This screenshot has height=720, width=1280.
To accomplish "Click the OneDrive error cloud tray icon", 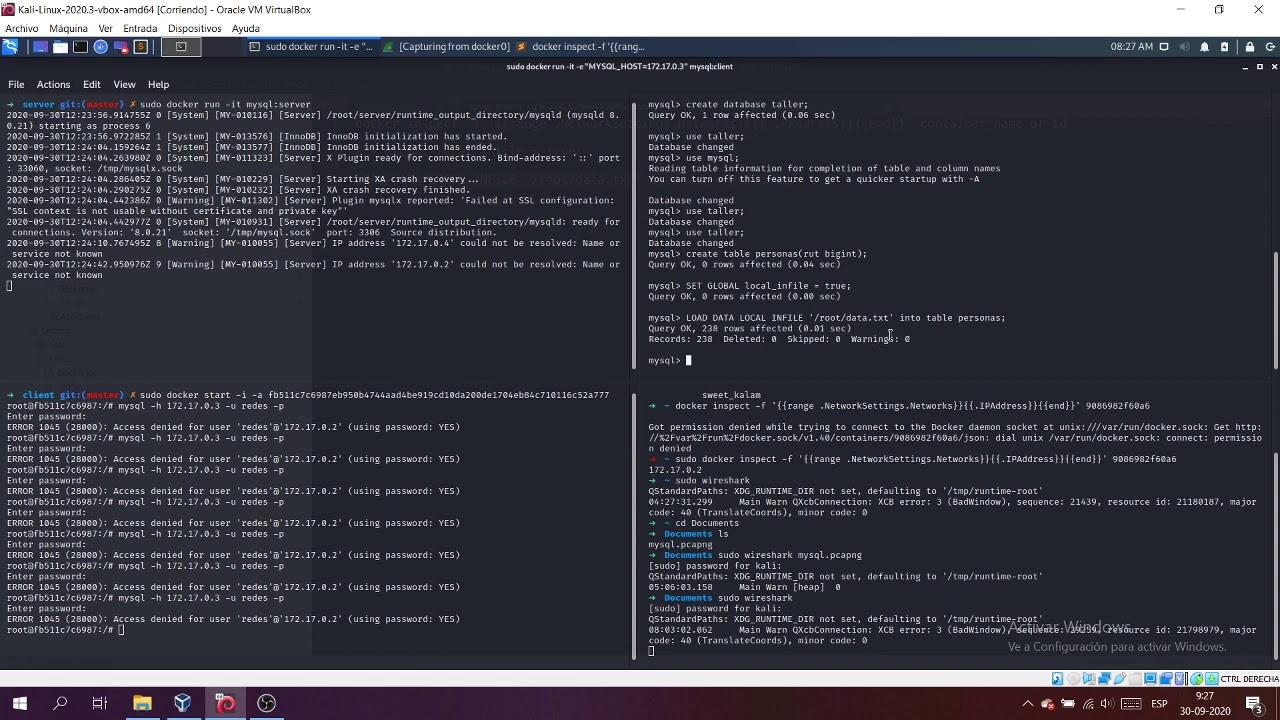I will point(1047,704).
